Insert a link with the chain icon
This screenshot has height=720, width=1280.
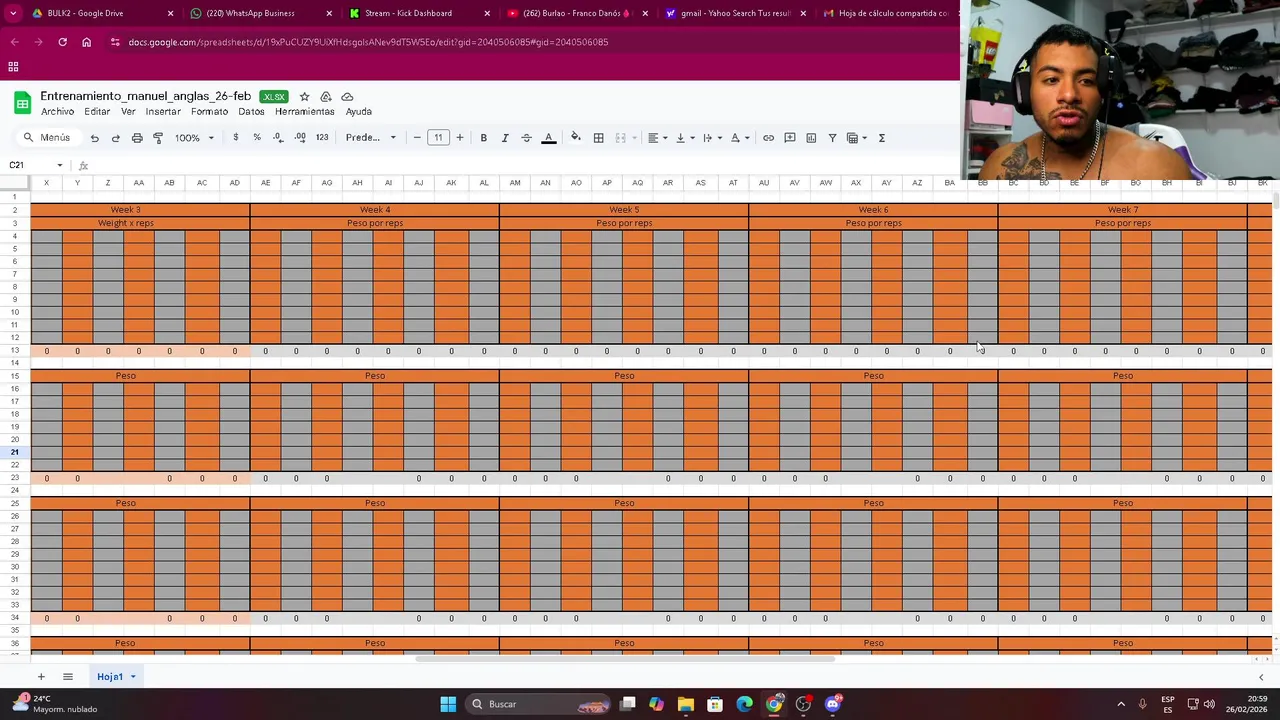tap(768, 138)
